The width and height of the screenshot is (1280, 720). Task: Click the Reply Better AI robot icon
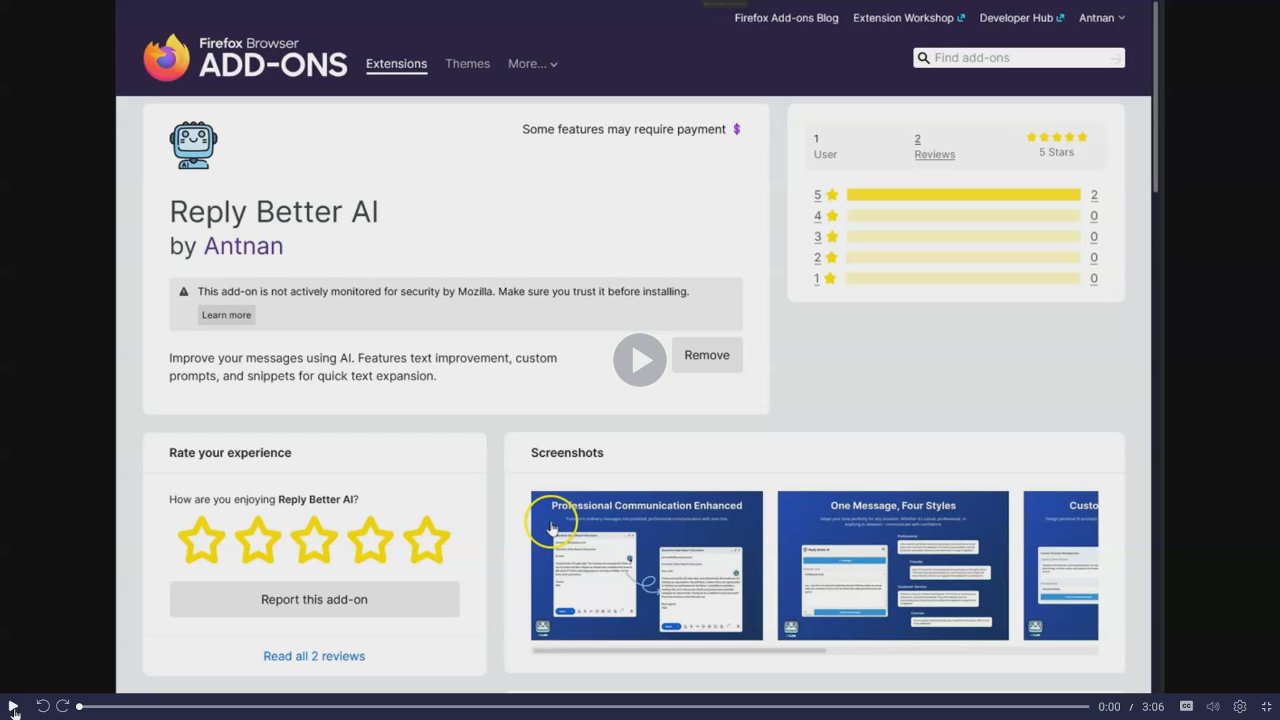pyautogui.click(x=193, y=145)
